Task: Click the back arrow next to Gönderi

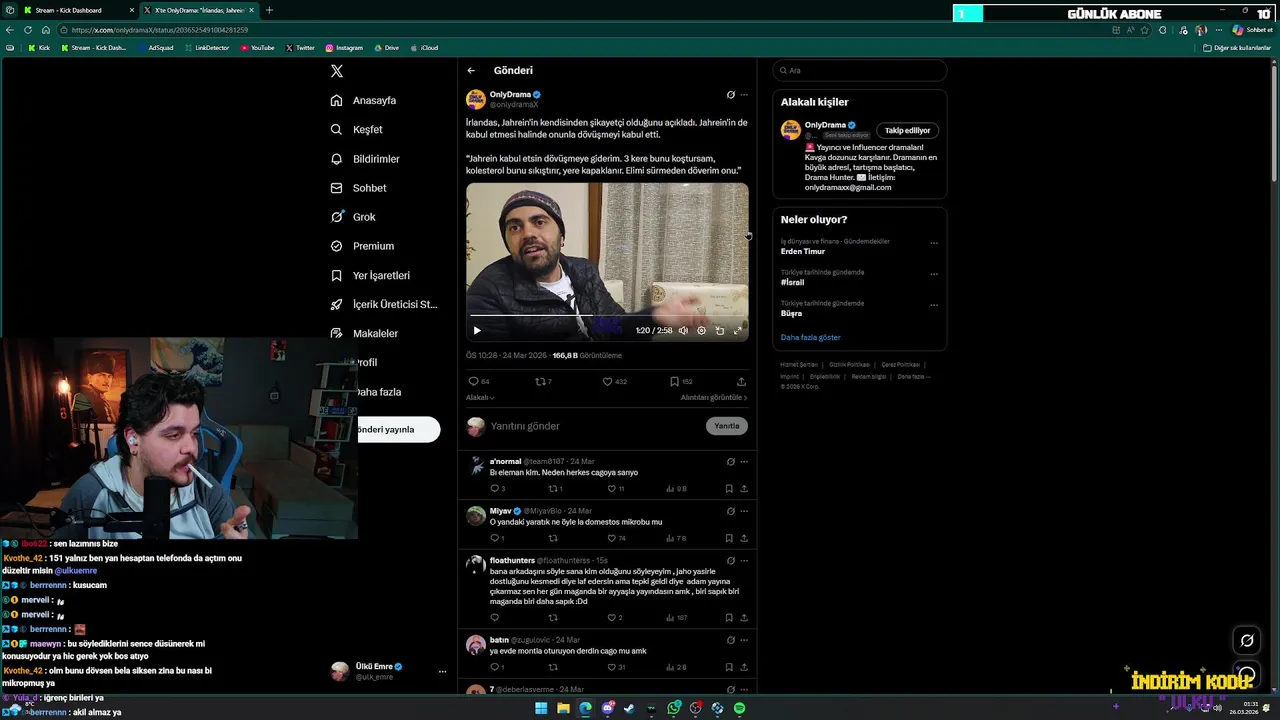Action: tap(471, 71)
